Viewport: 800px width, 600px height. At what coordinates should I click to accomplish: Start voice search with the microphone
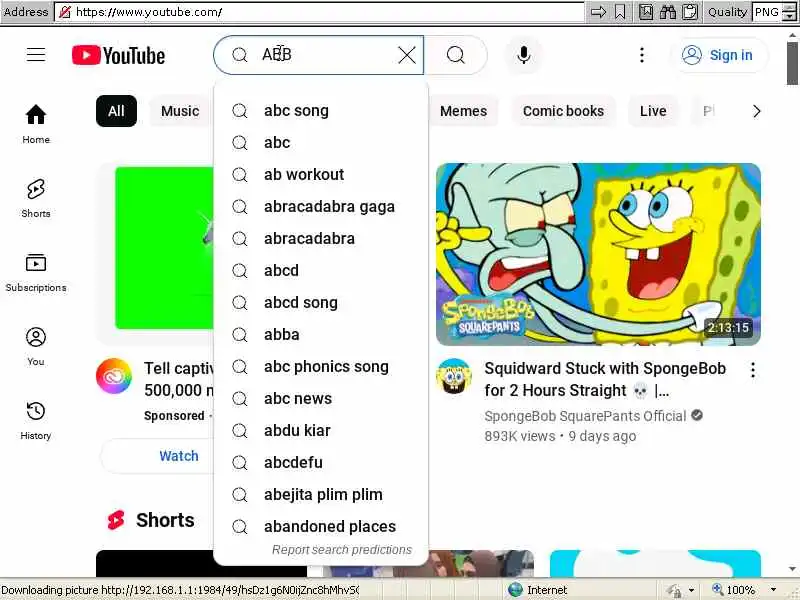point(523,55)
